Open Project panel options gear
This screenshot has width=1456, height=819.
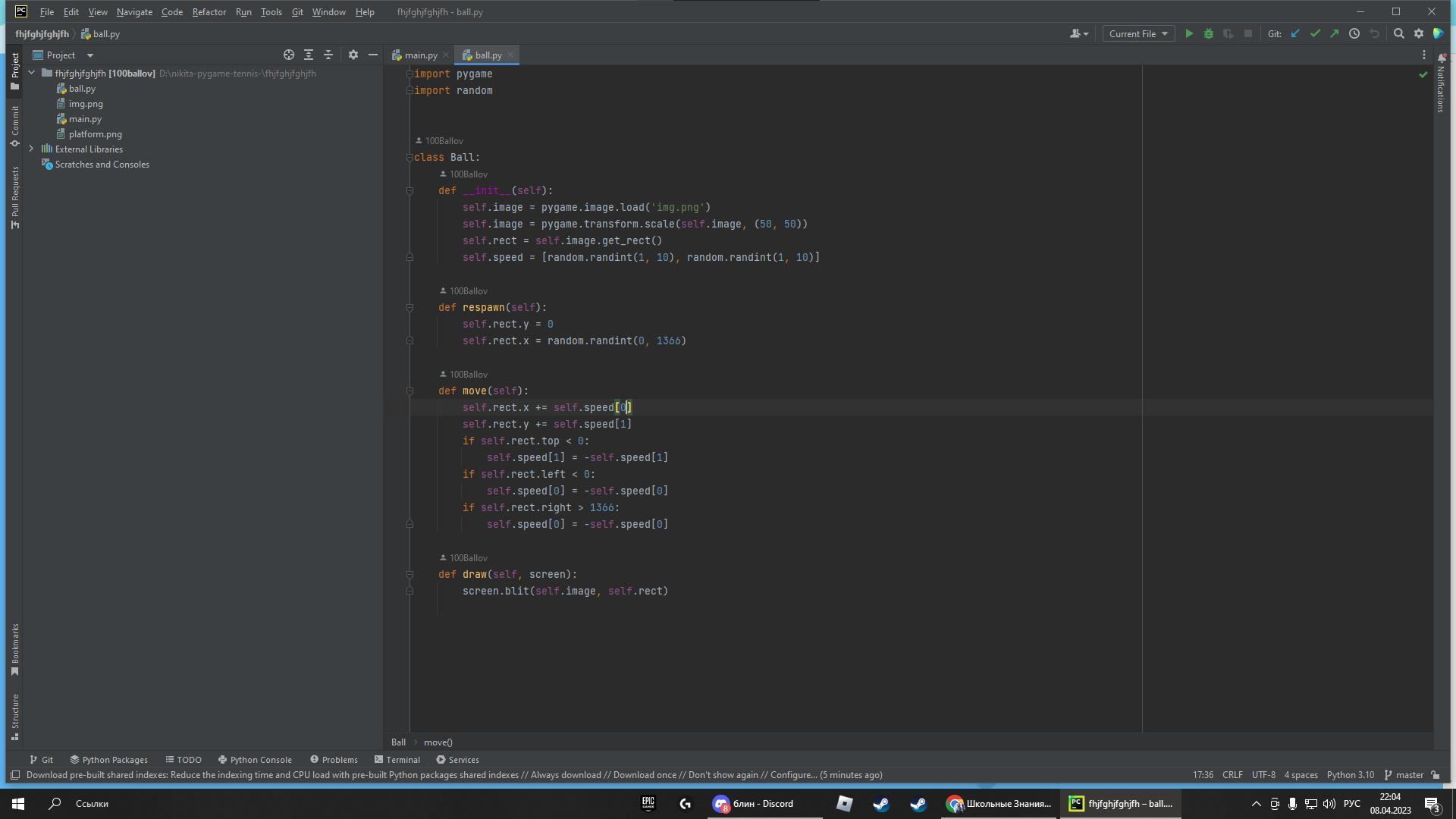(353, 55)
